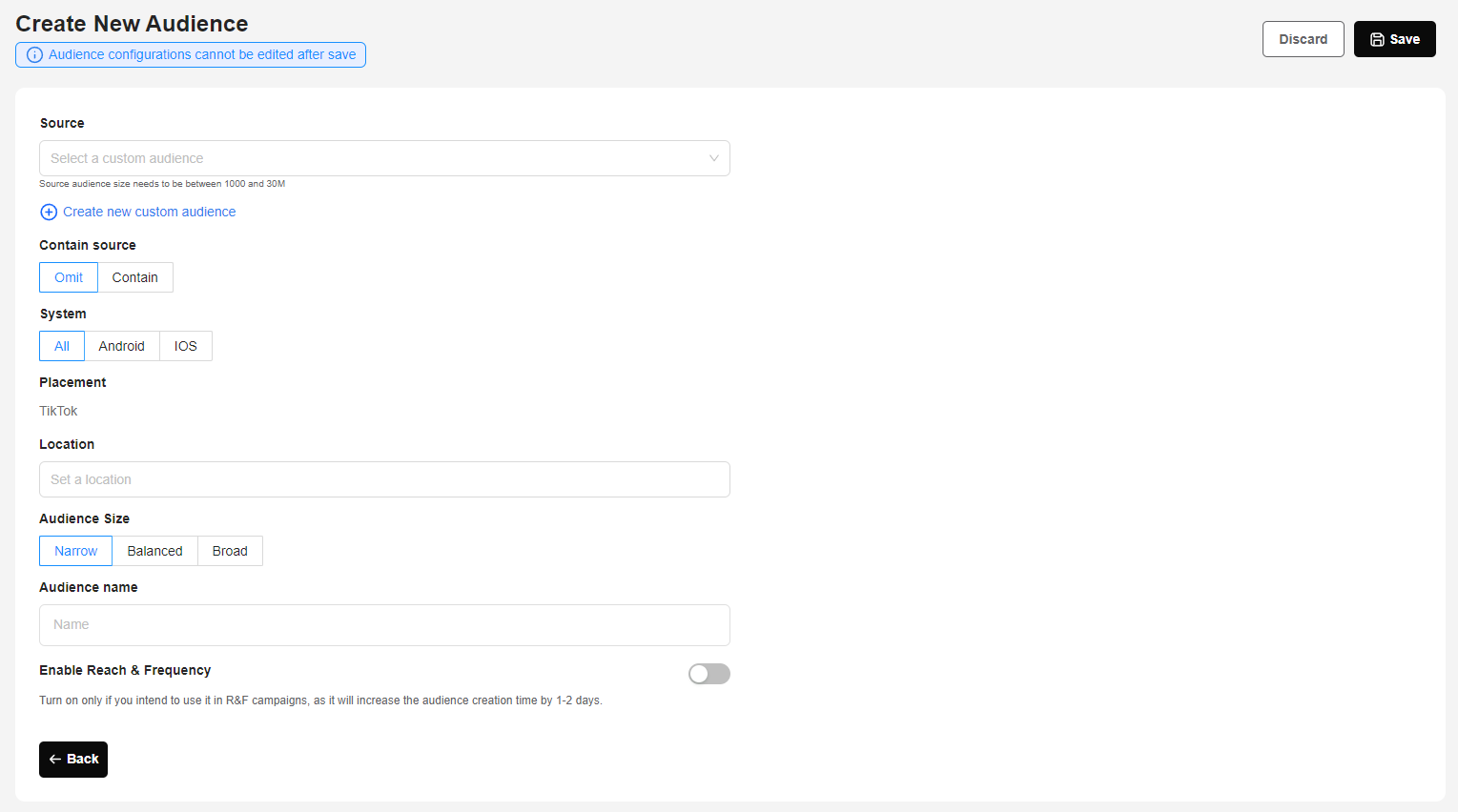Choose All under System
1458x812 pixels.
click(62, 346)
